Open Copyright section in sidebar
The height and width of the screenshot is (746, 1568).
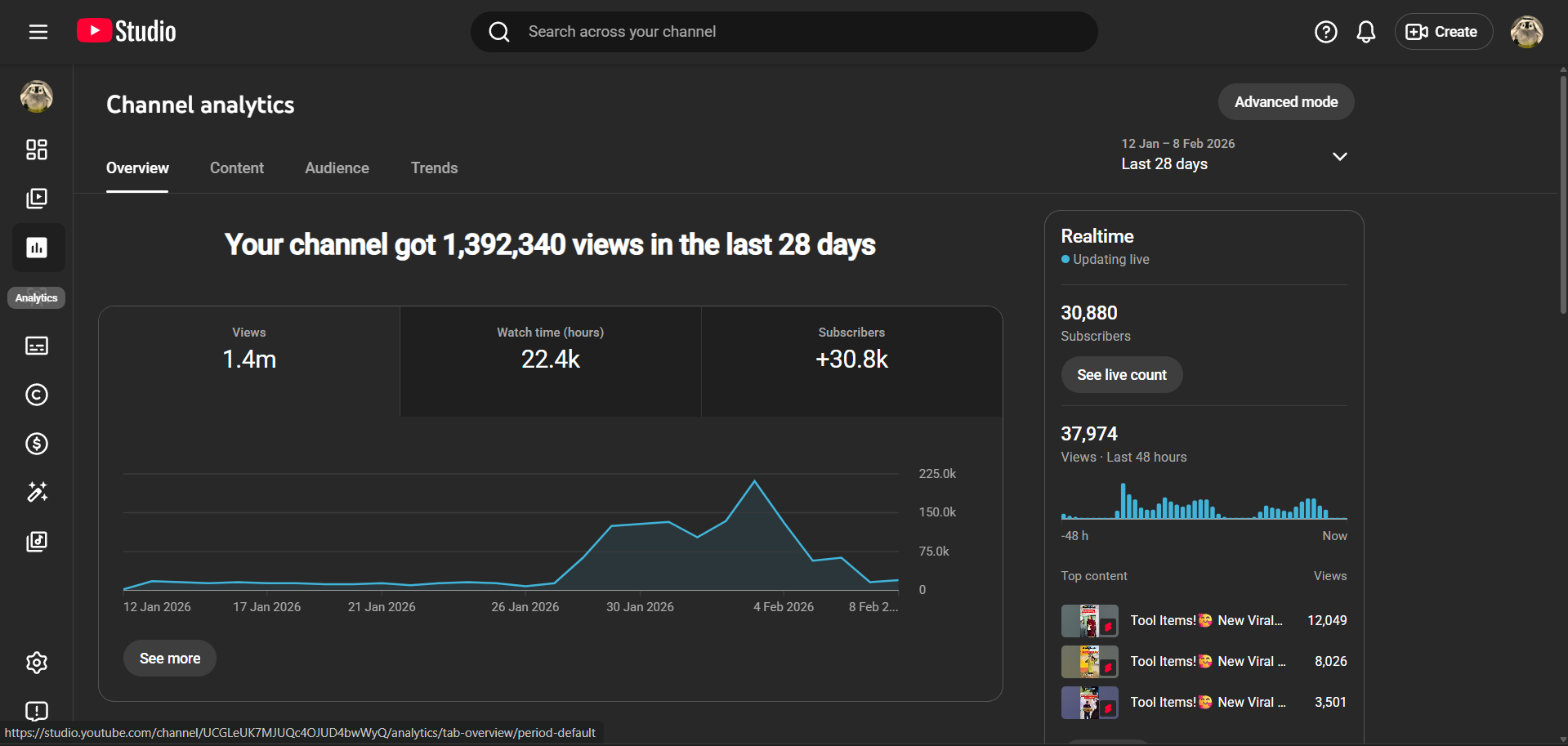pos(37,395)
